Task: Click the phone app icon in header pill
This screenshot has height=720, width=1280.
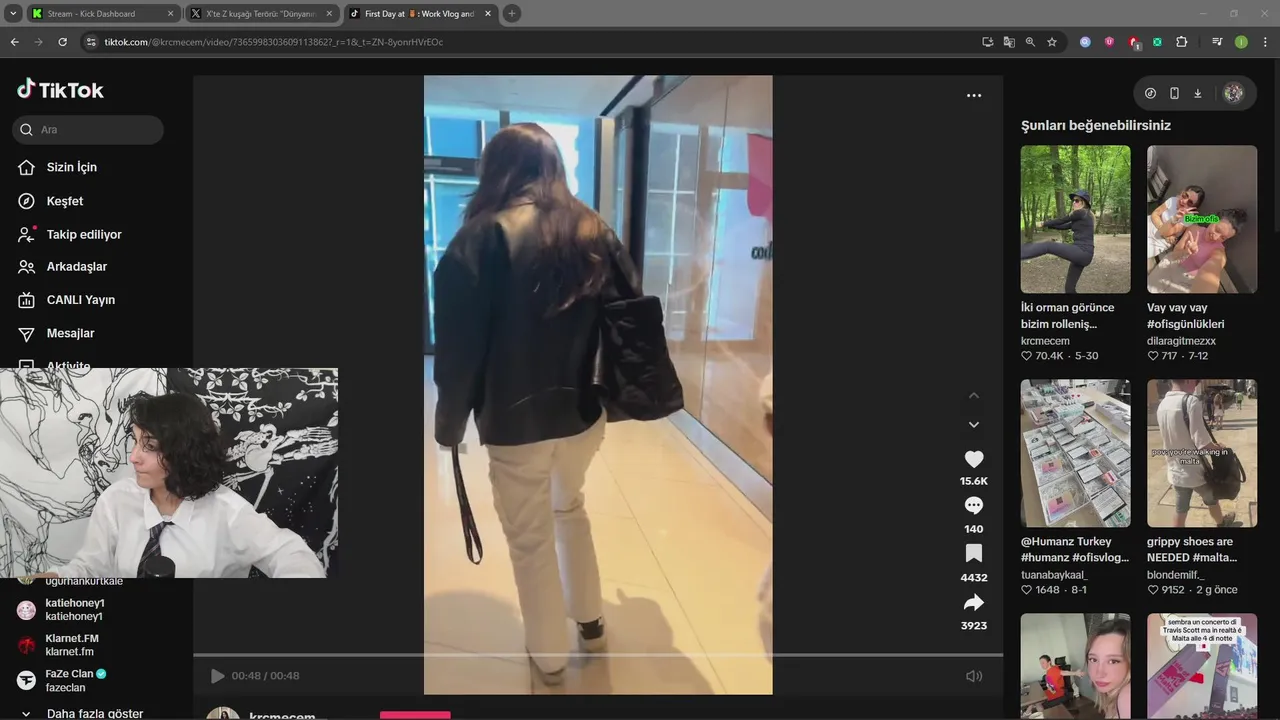Action: [1174, 93]
